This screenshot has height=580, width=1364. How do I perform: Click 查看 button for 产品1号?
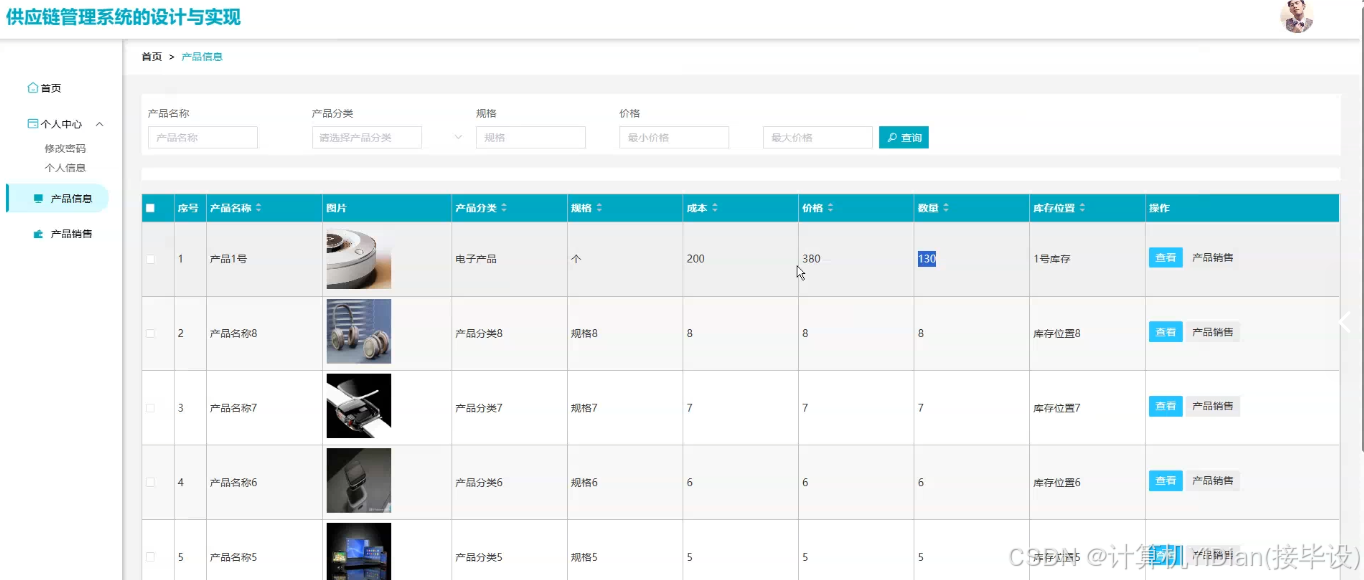click(x=1166, y=258)
